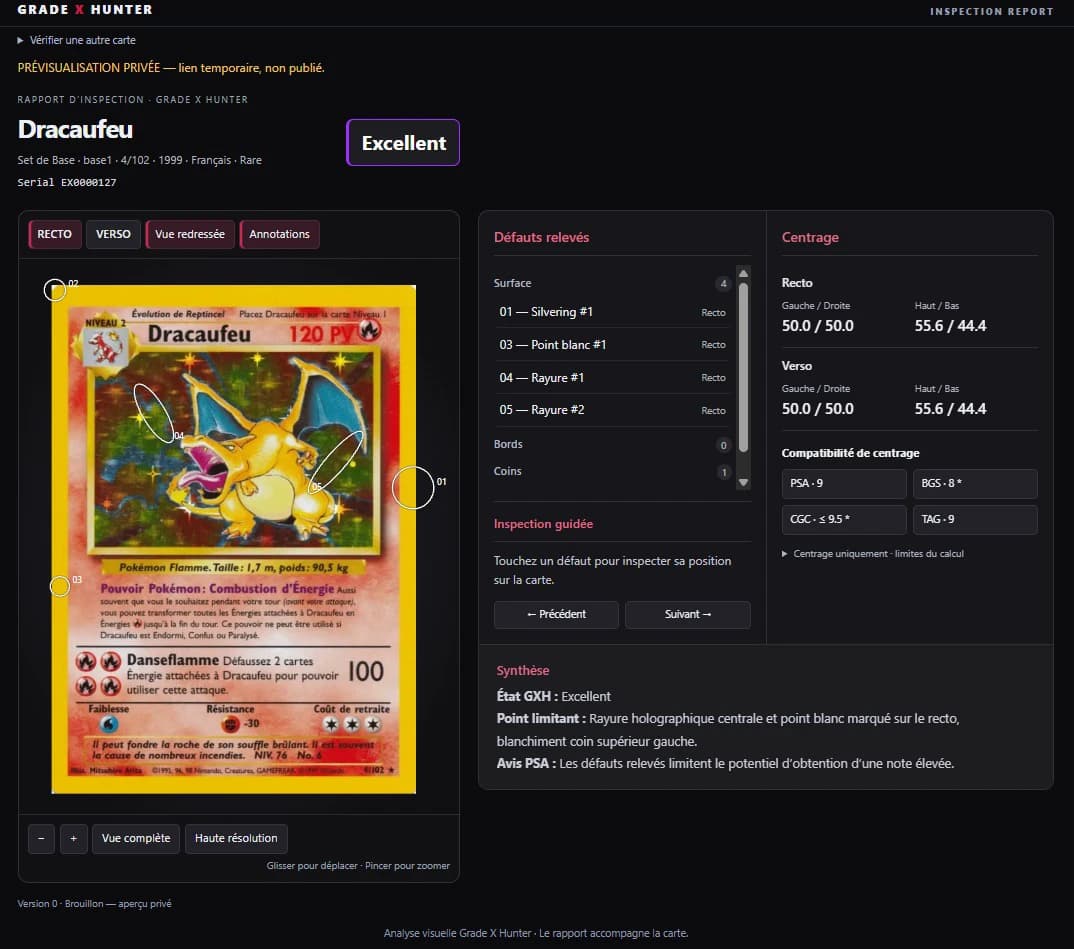This screenshot has height=949, width=1074.
Task: Go to previous defect with Précédent
Action: (x=556, y=615)
